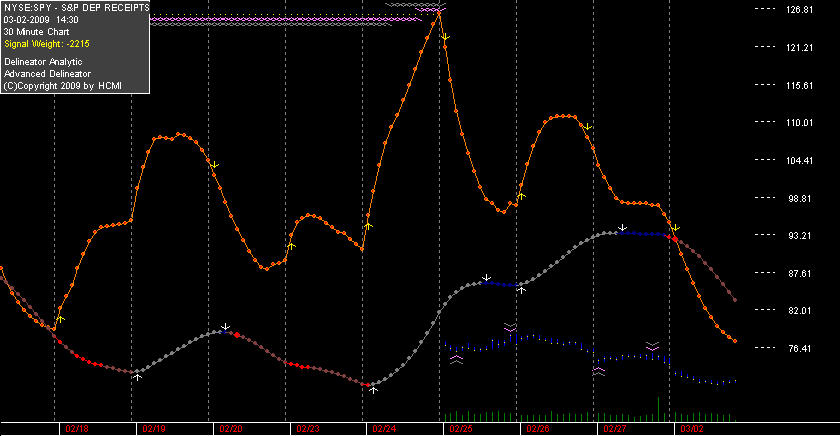Click the last orange line data point
The height and width of the screenshot is (436, 840).
pyautogui.click(x=734, y=341)
